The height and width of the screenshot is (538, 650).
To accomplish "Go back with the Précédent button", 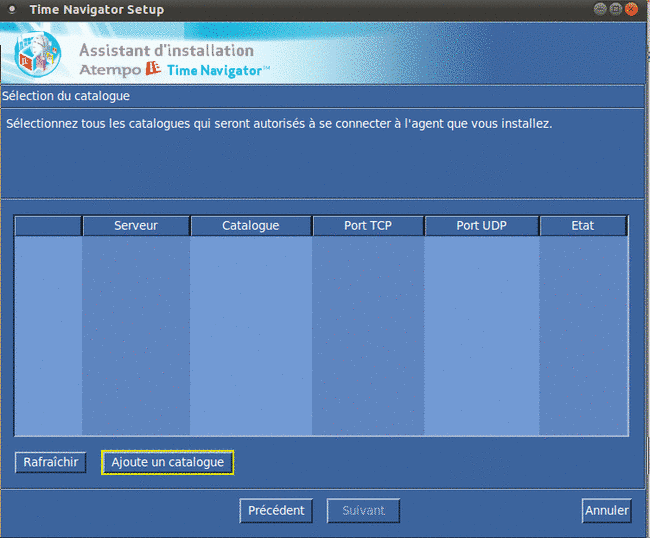I will 276,510.
